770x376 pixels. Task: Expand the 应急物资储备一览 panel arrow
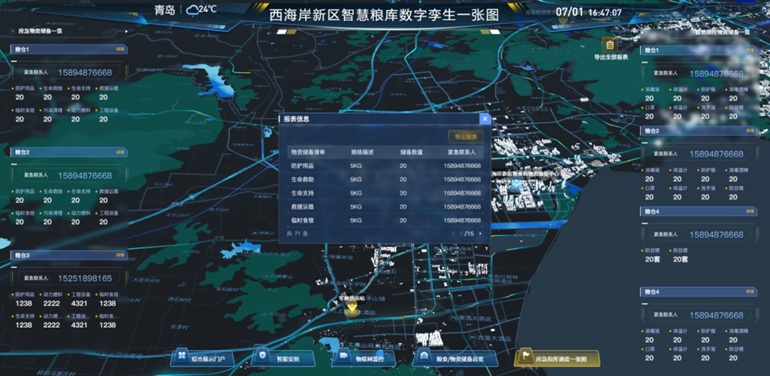tap(12, 31)
